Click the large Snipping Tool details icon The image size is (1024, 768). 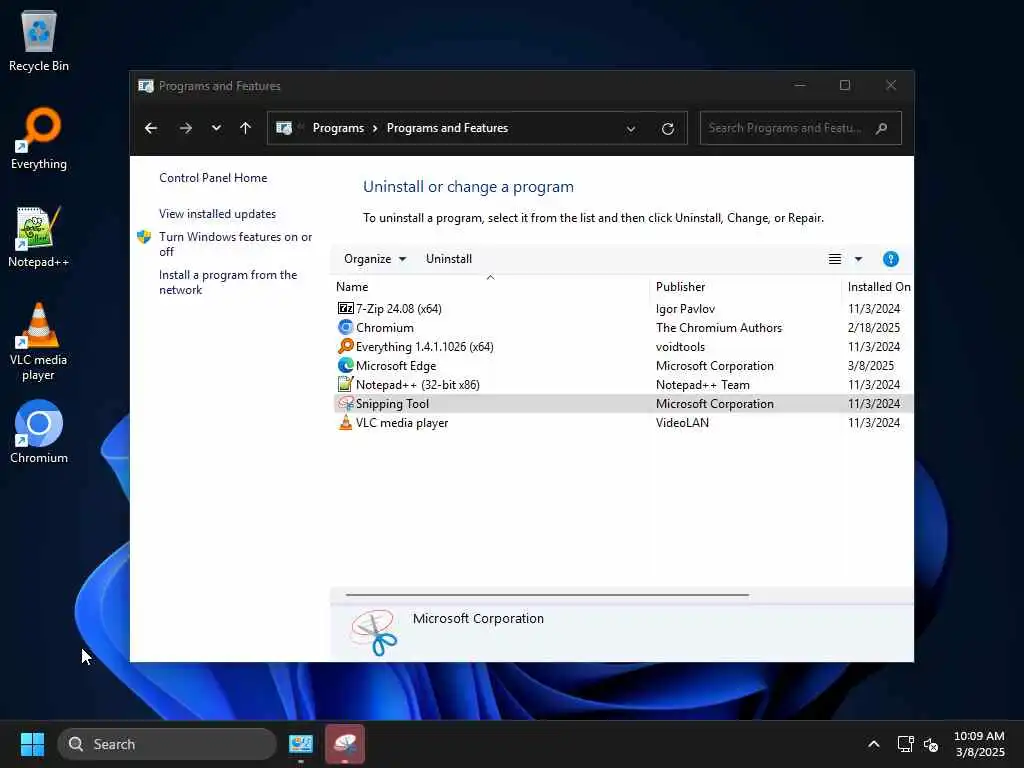pyautogui.click(x=374, y=632)
